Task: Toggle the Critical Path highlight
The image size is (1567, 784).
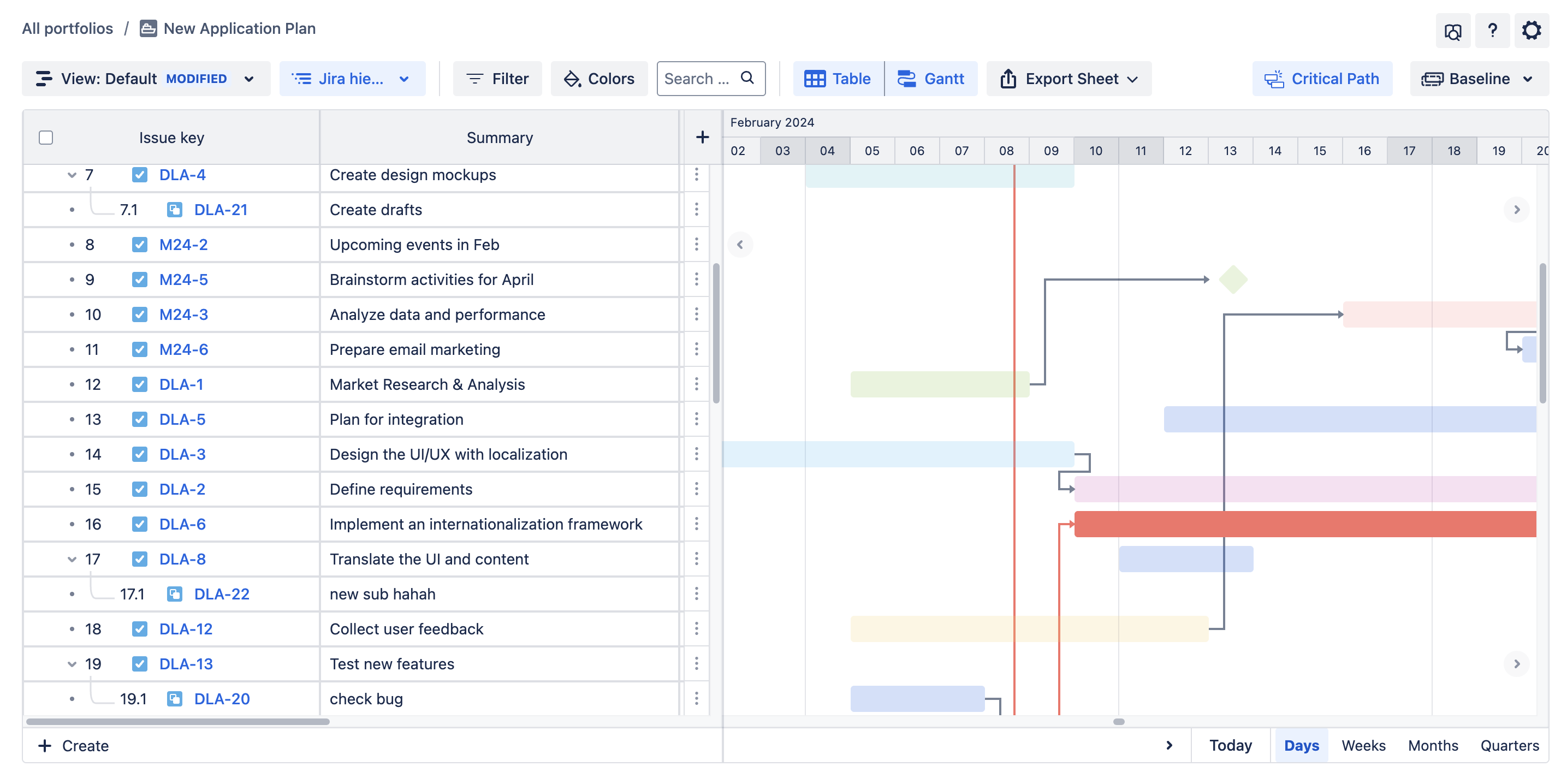Action: (x=1321, y=79)
